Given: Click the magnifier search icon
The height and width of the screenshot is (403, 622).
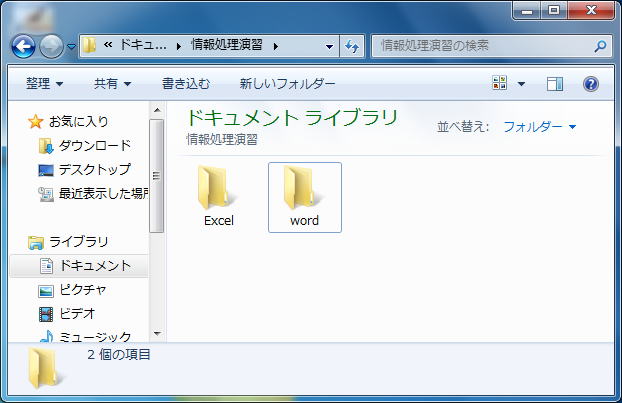Looking at the screenshot, I should point(601,46).
